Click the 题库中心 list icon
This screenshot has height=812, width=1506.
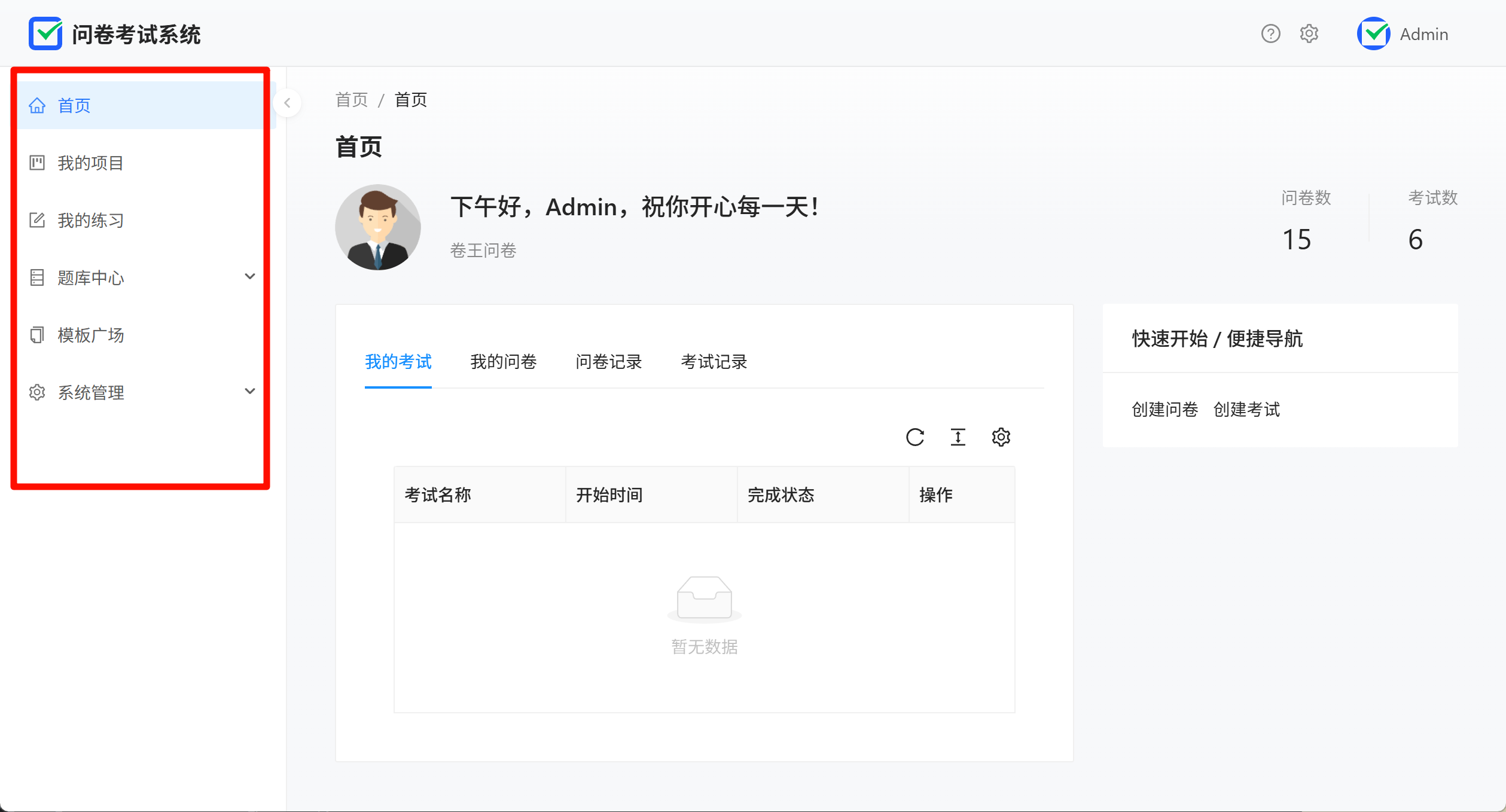click(x=37, y=277)
